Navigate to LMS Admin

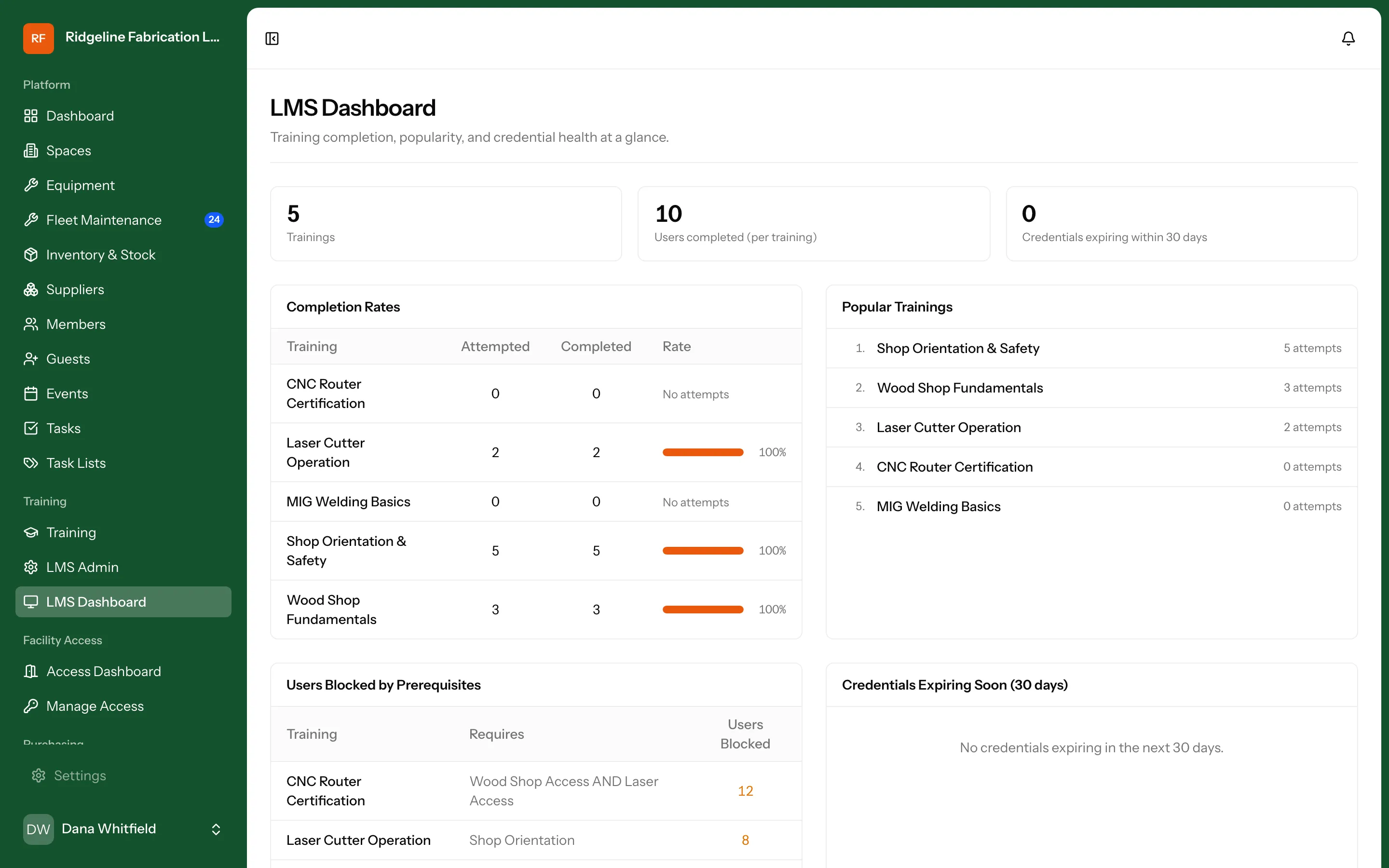tap(123, 567)
